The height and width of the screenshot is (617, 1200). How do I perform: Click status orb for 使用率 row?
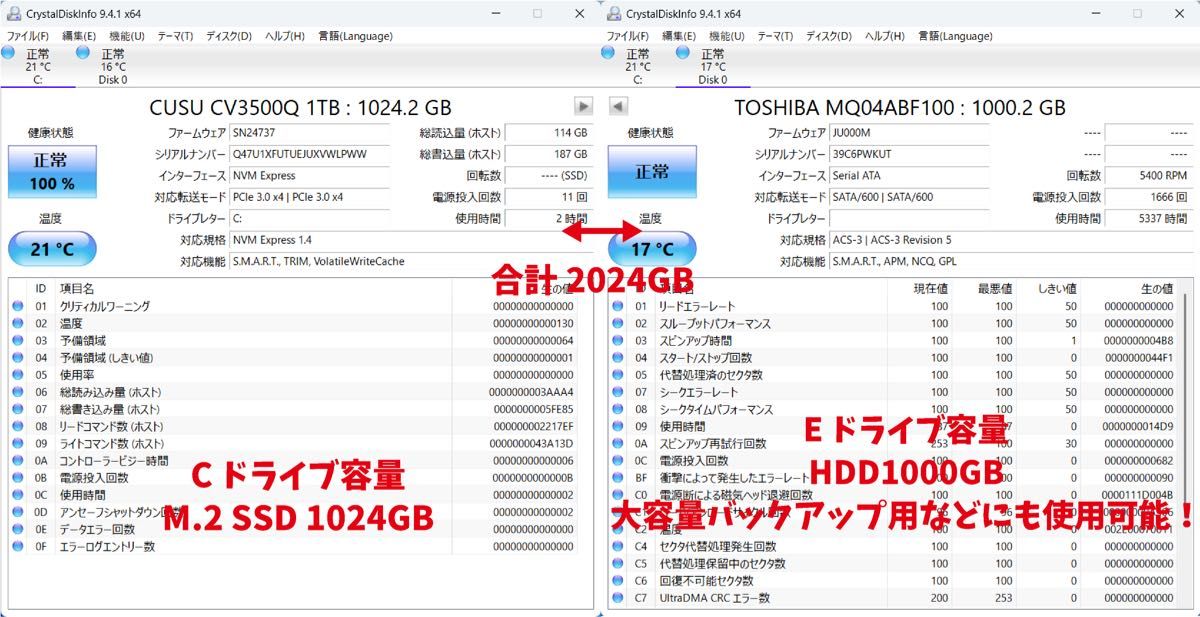[x=17, y=375]
